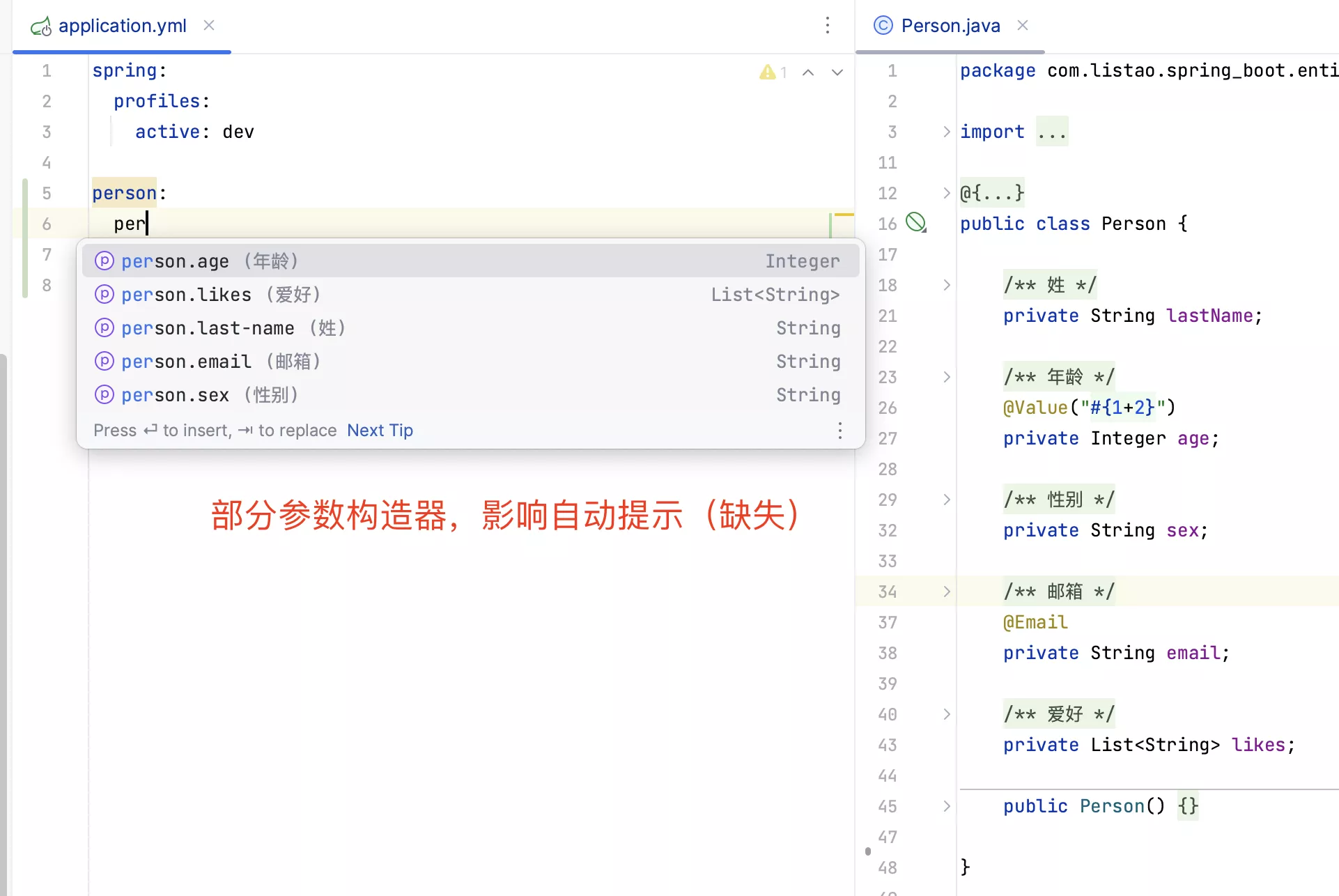Viewport: 1339px width, 896px height.
Task: Click the package declaration line
Action: [1150, 70]
